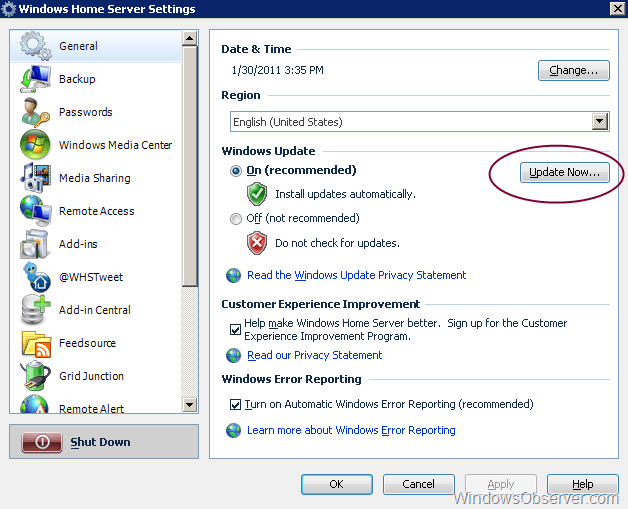Click the Remote Access globe icon

36,211
